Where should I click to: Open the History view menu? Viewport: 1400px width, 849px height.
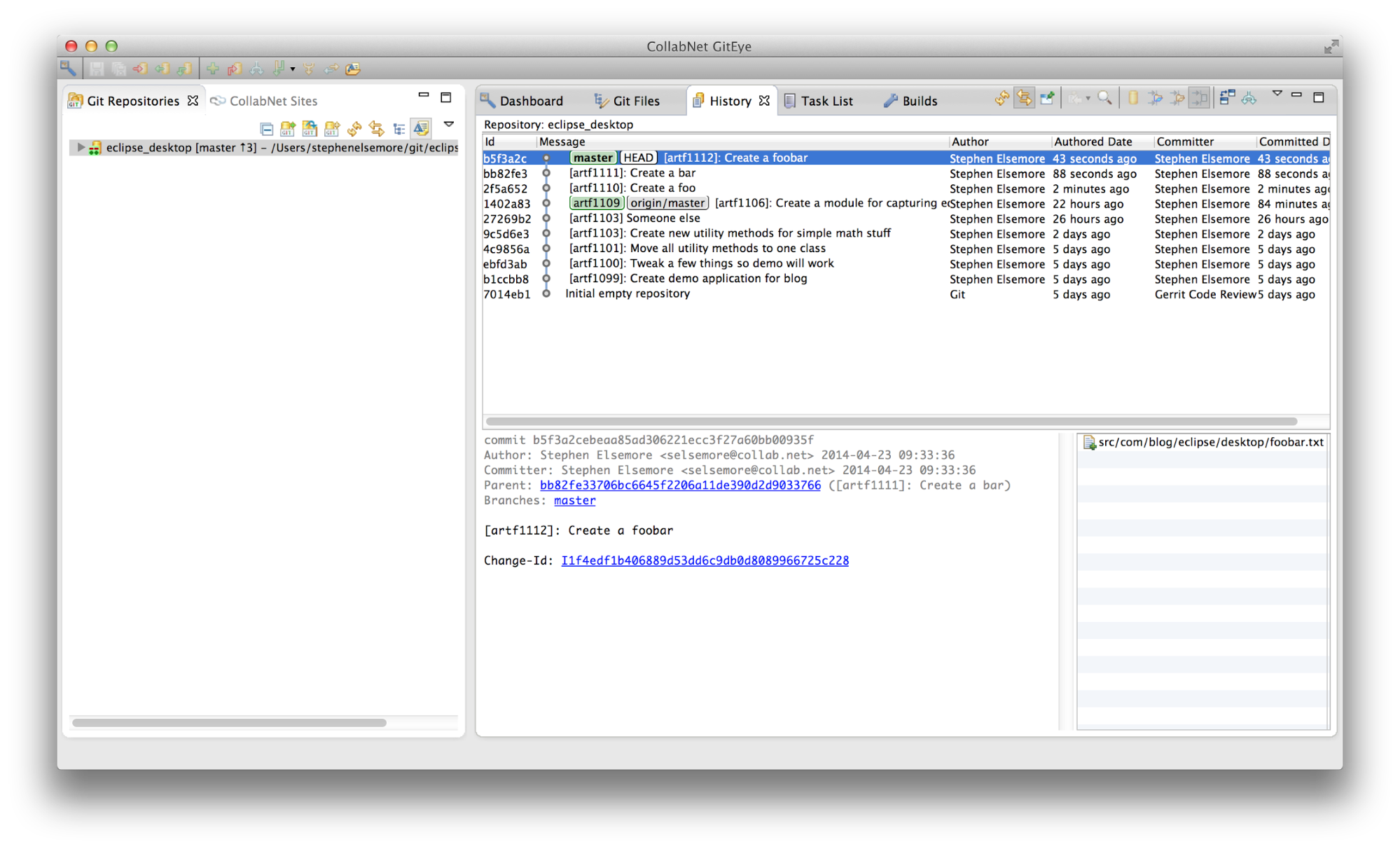1278,92
